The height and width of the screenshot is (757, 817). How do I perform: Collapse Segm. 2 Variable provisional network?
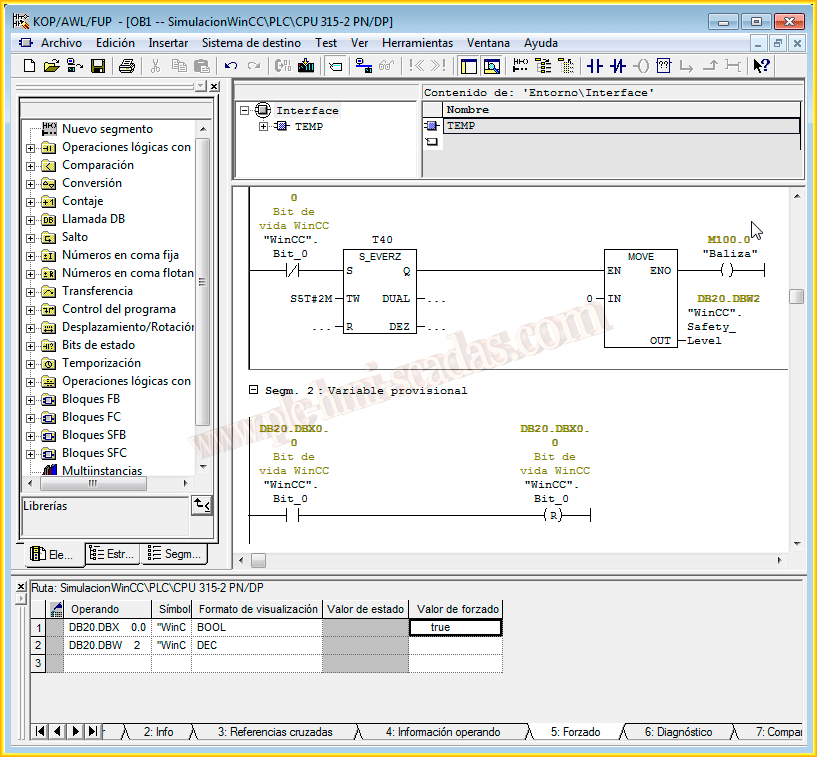point(253,390)
